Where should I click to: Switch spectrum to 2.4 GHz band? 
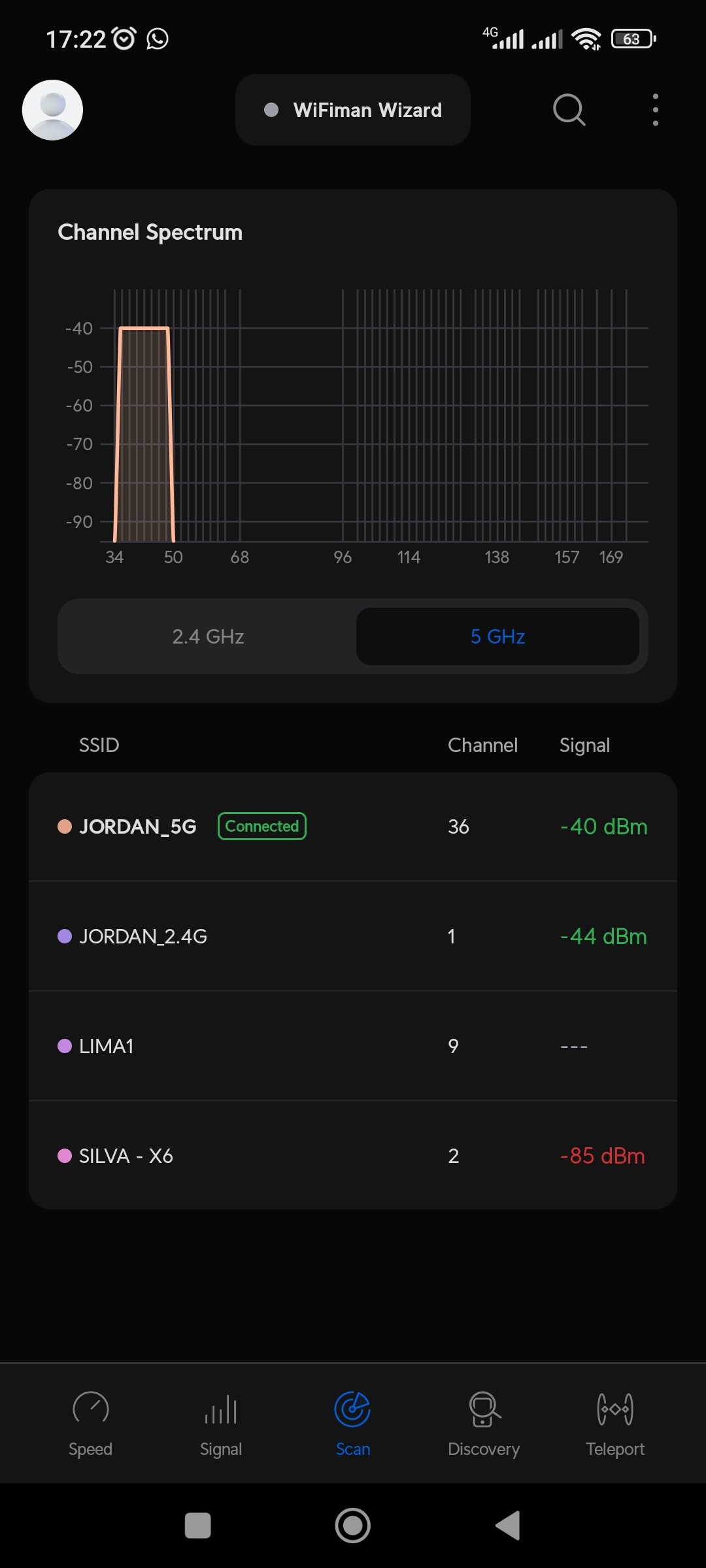point(208,636)
